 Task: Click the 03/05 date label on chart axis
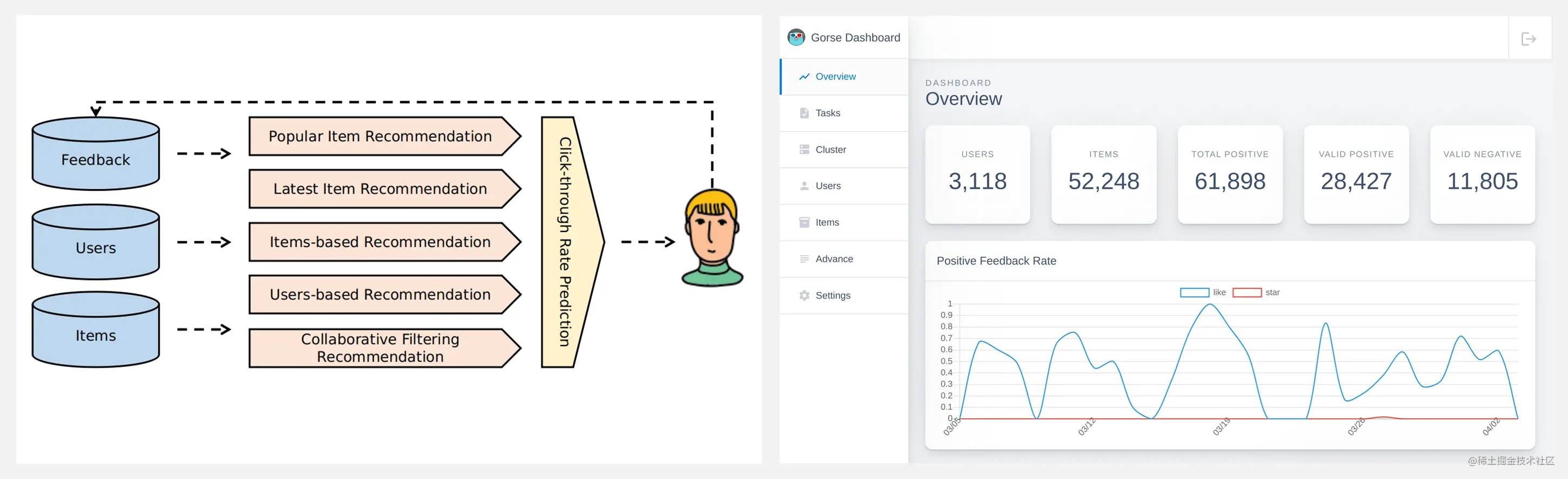pyautogui.click(x=951, y=427)
